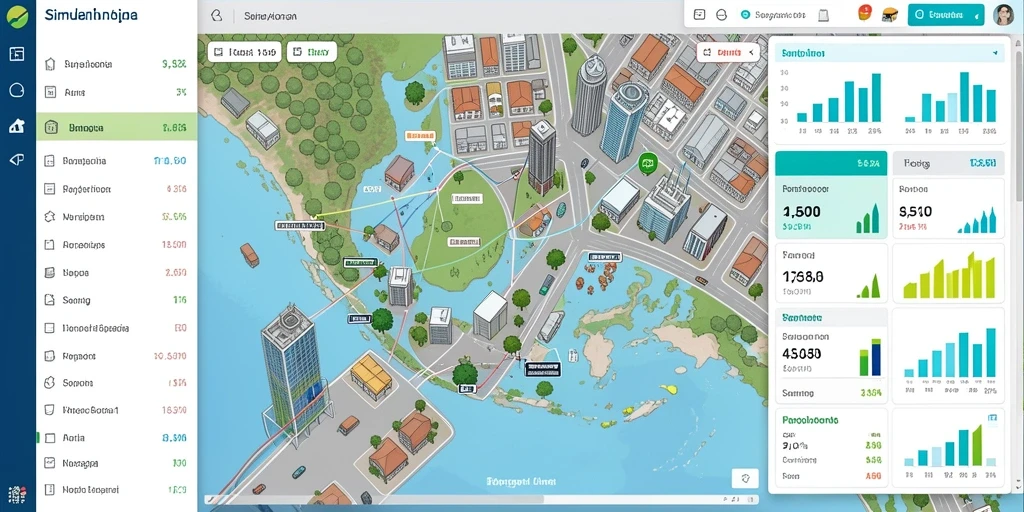Select the tag icon in the left rail
The image size is (1024, 512).
pyautogui.click(x=17, y=160)
